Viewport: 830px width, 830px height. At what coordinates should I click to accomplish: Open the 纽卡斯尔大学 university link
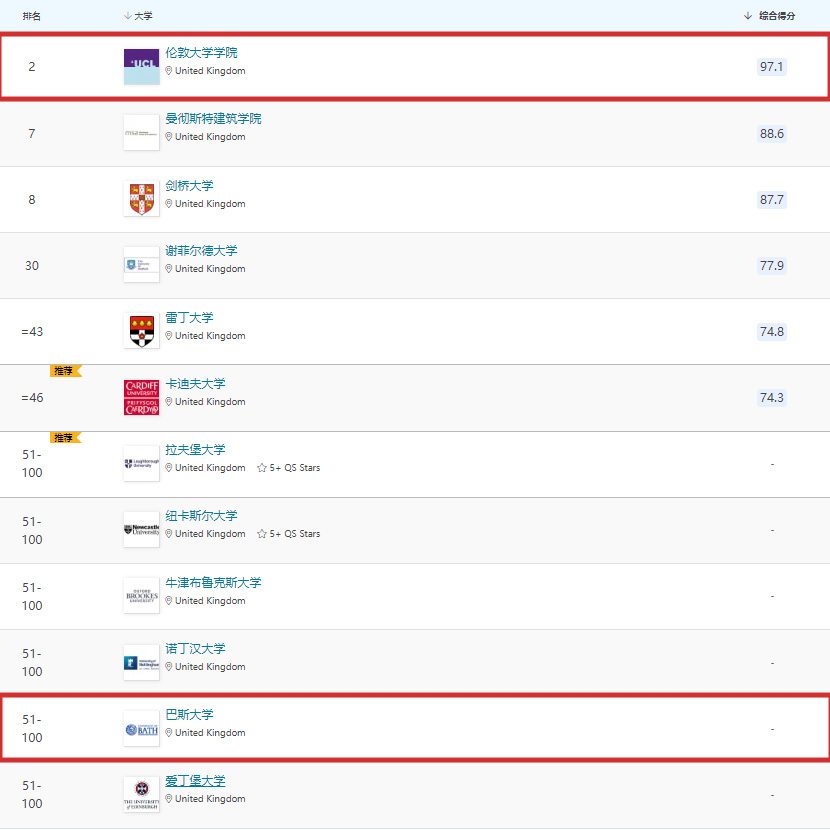tap(201, 516)
